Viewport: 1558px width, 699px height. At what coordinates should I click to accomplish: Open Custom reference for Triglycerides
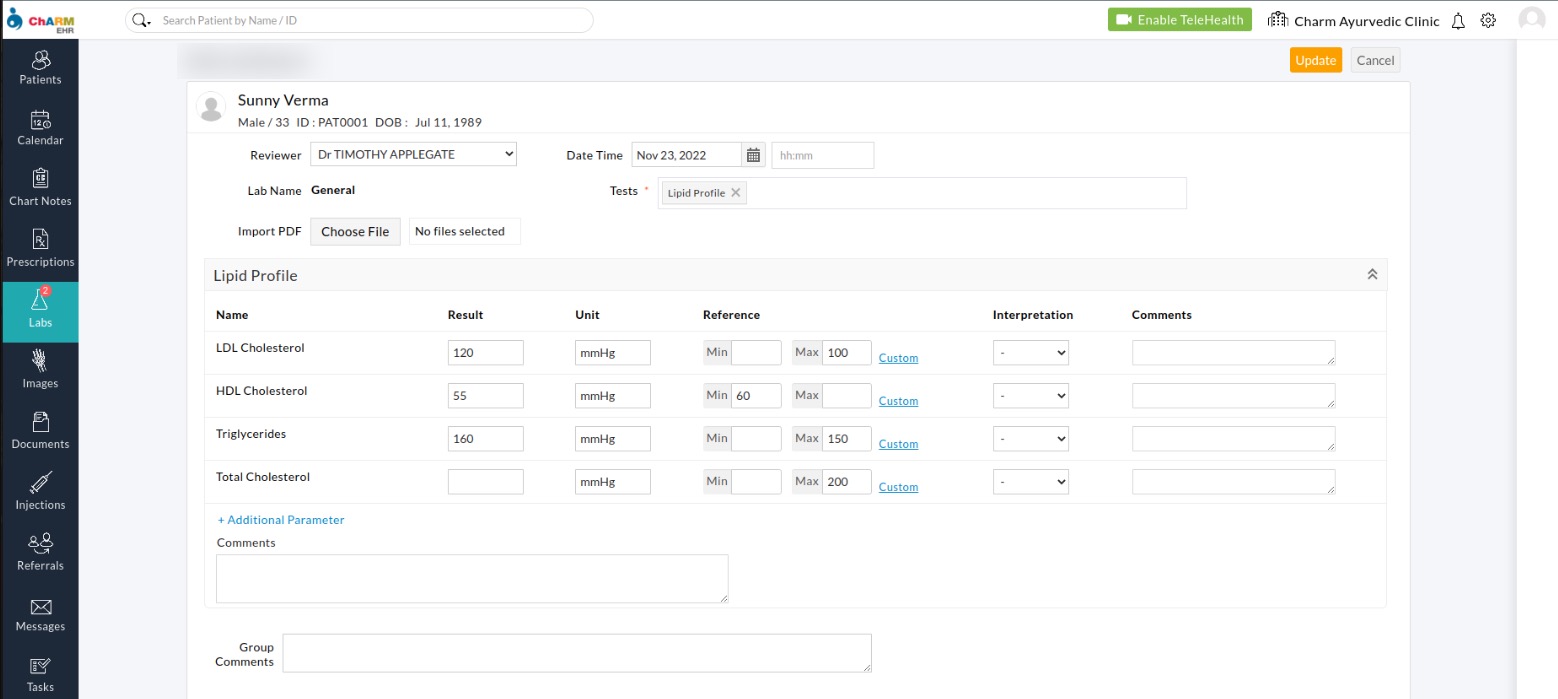point(897,443)
